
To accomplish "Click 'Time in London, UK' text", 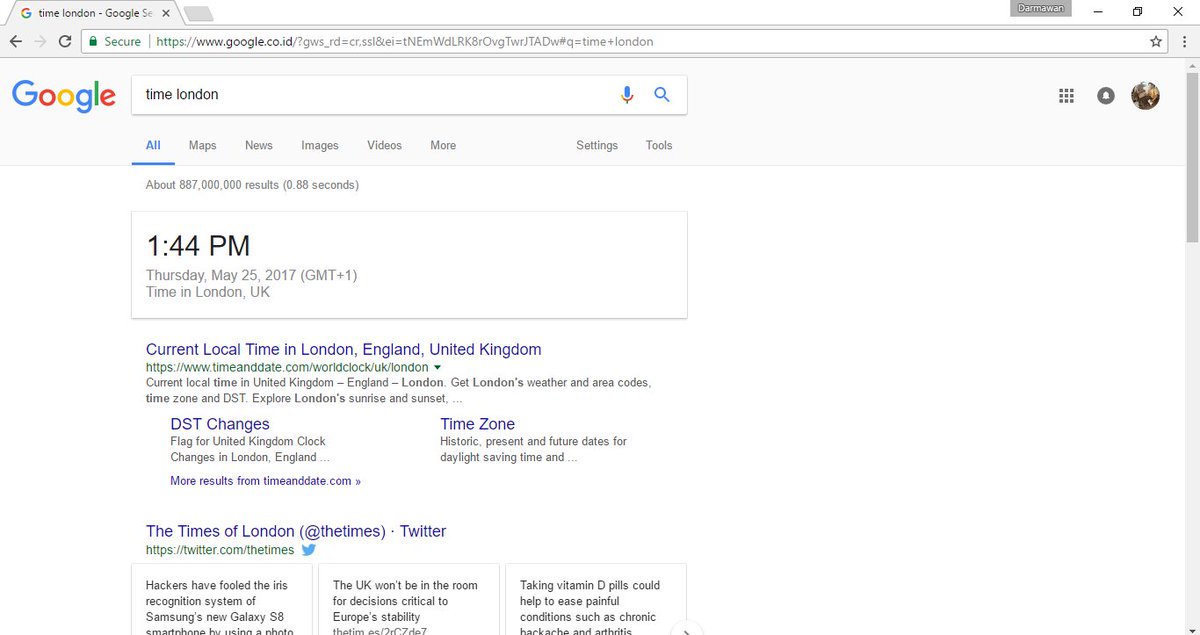I will (x=208, y=292).
